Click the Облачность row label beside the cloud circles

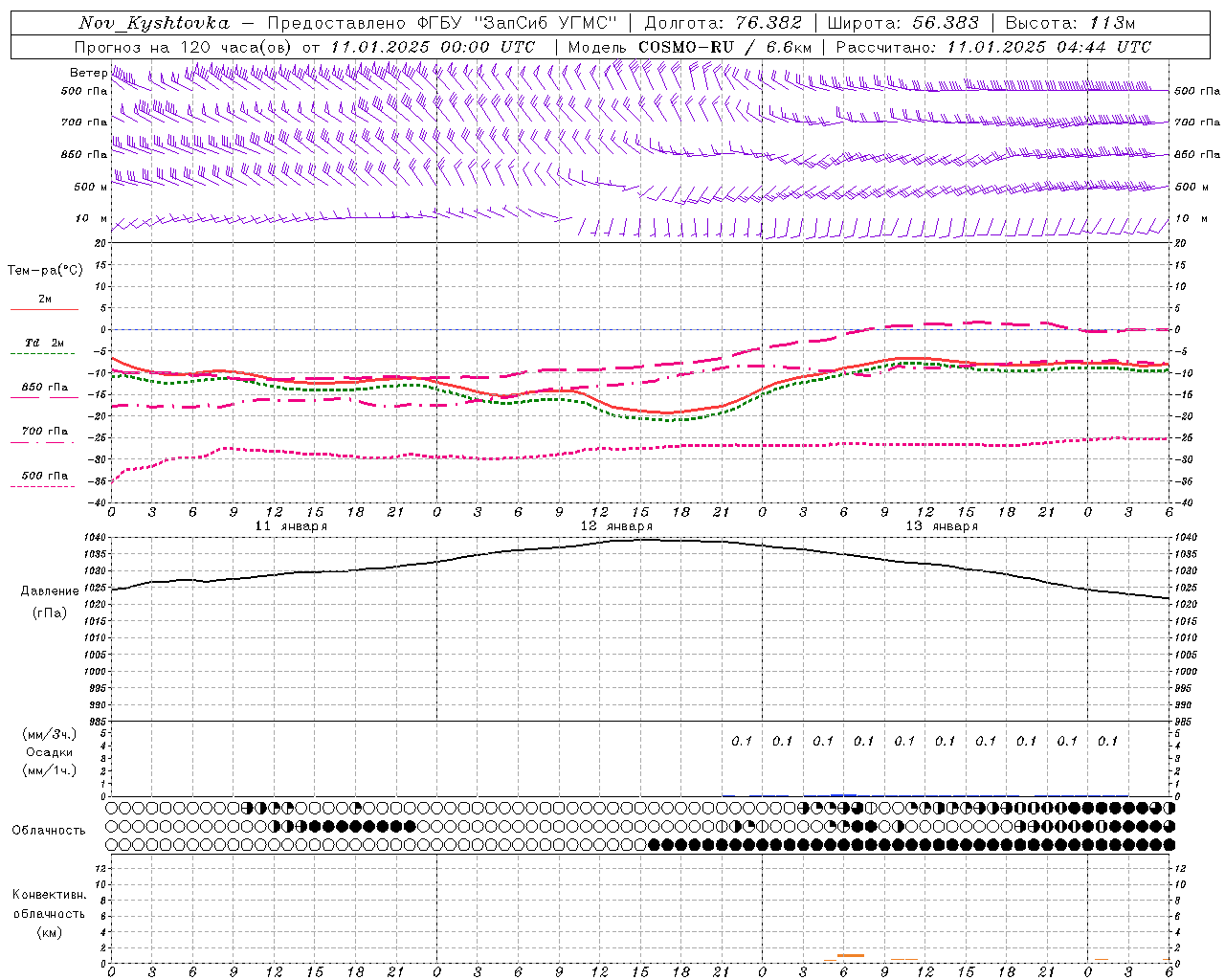tap(49, 830)
